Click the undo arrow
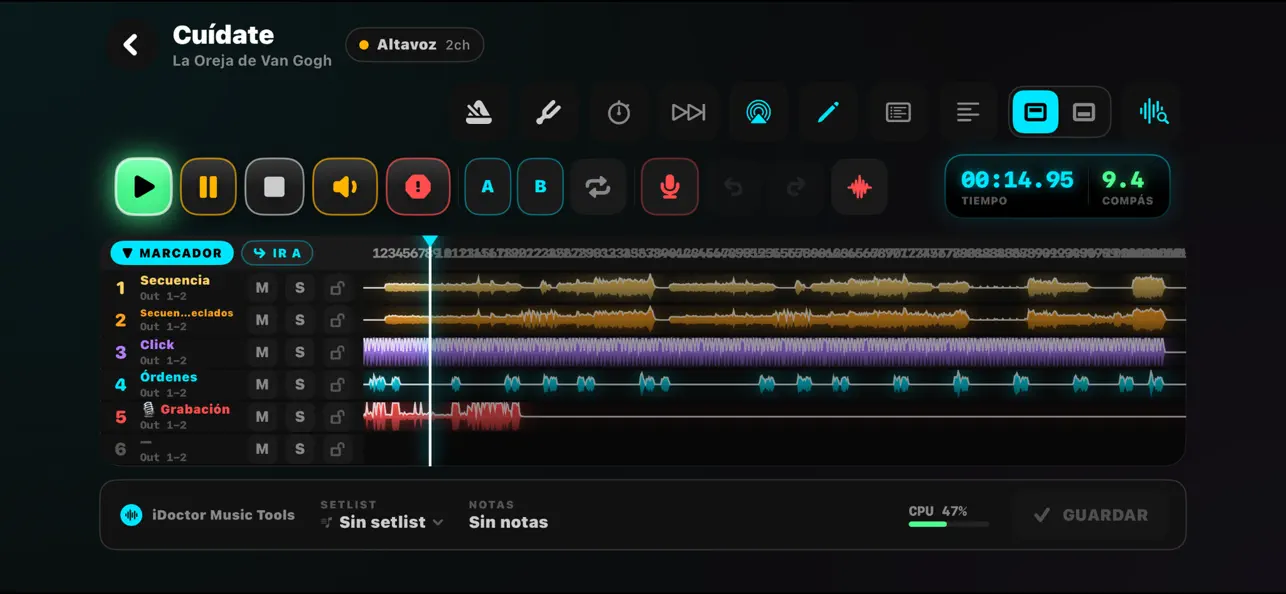 (733, 187)
